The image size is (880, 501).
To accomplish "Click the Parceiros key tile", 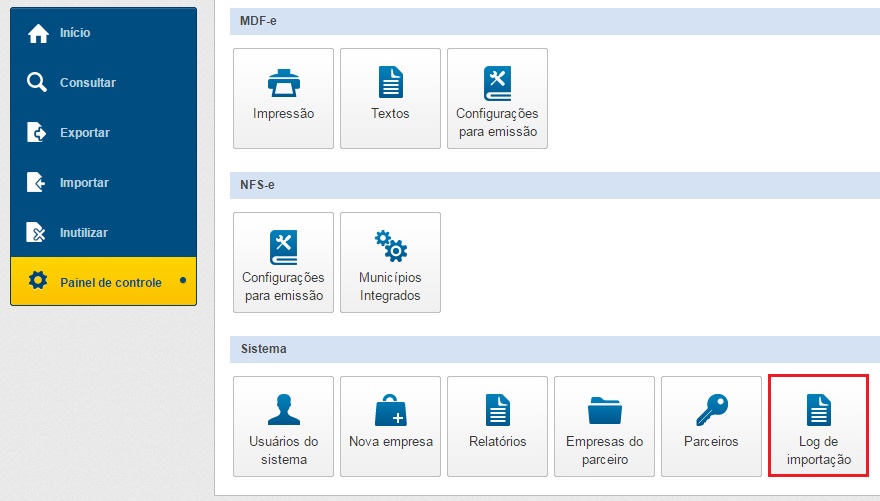I will click(x=711, y=426).
